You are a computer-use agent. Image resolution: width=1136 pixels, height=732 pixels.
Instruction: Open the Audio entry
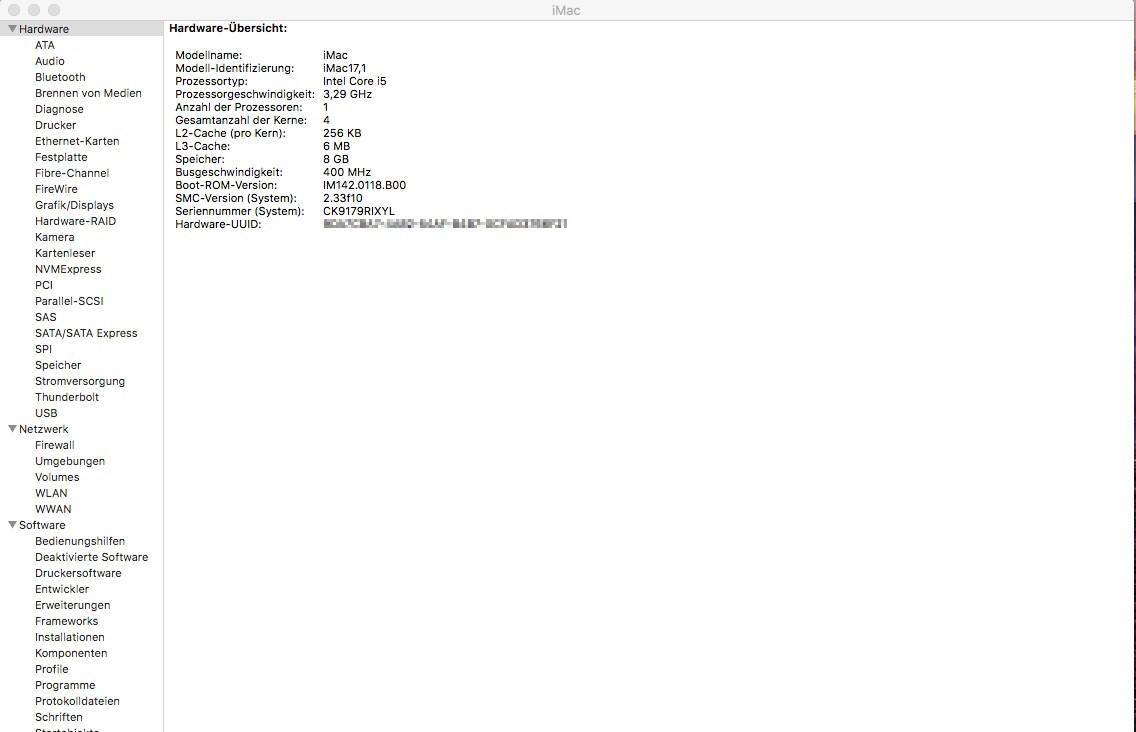coord(49,61)
